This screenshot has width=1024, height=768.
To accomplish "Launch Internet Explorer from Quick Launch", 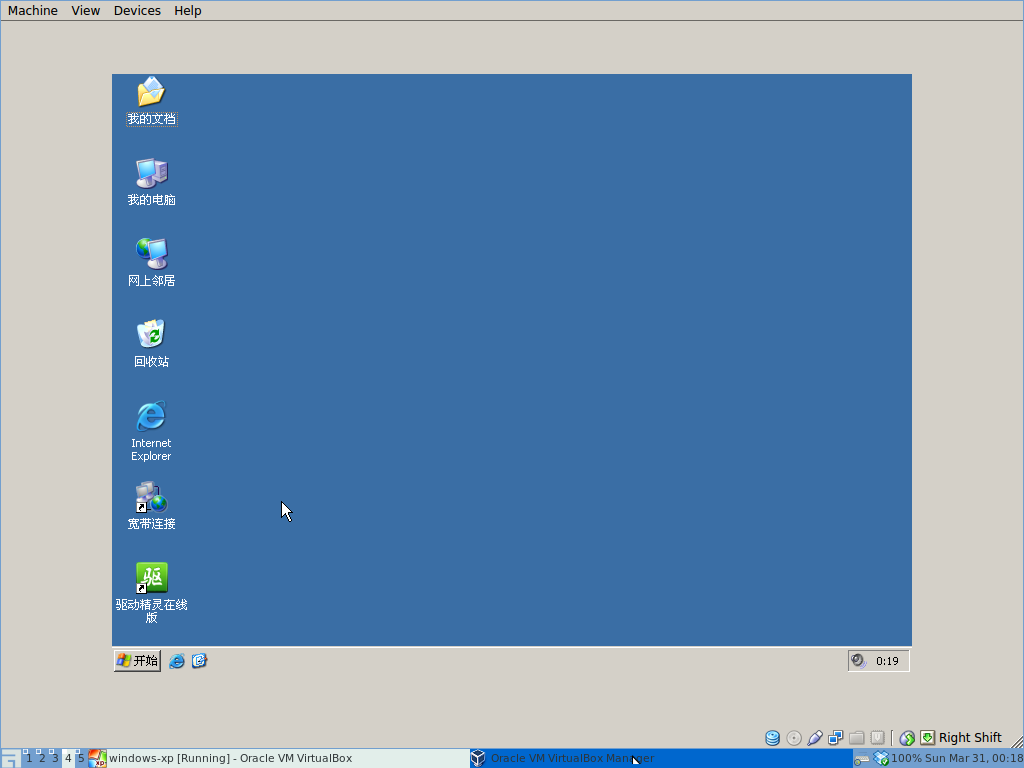I will click(176, 661).
